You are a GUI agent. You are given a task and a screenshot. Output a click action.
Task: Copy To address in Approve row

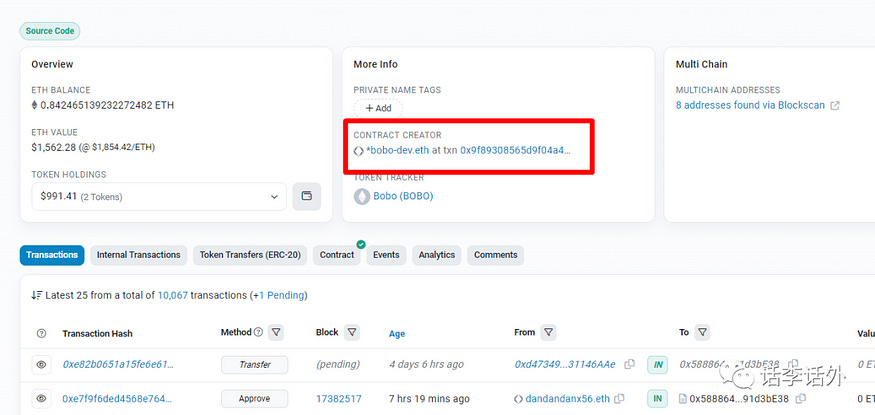(801, 399)
